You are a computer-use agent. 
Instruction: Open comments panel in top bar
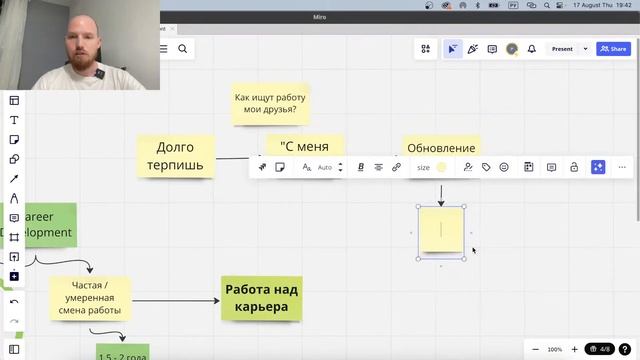pyautogui.click(x=492, y=49)
